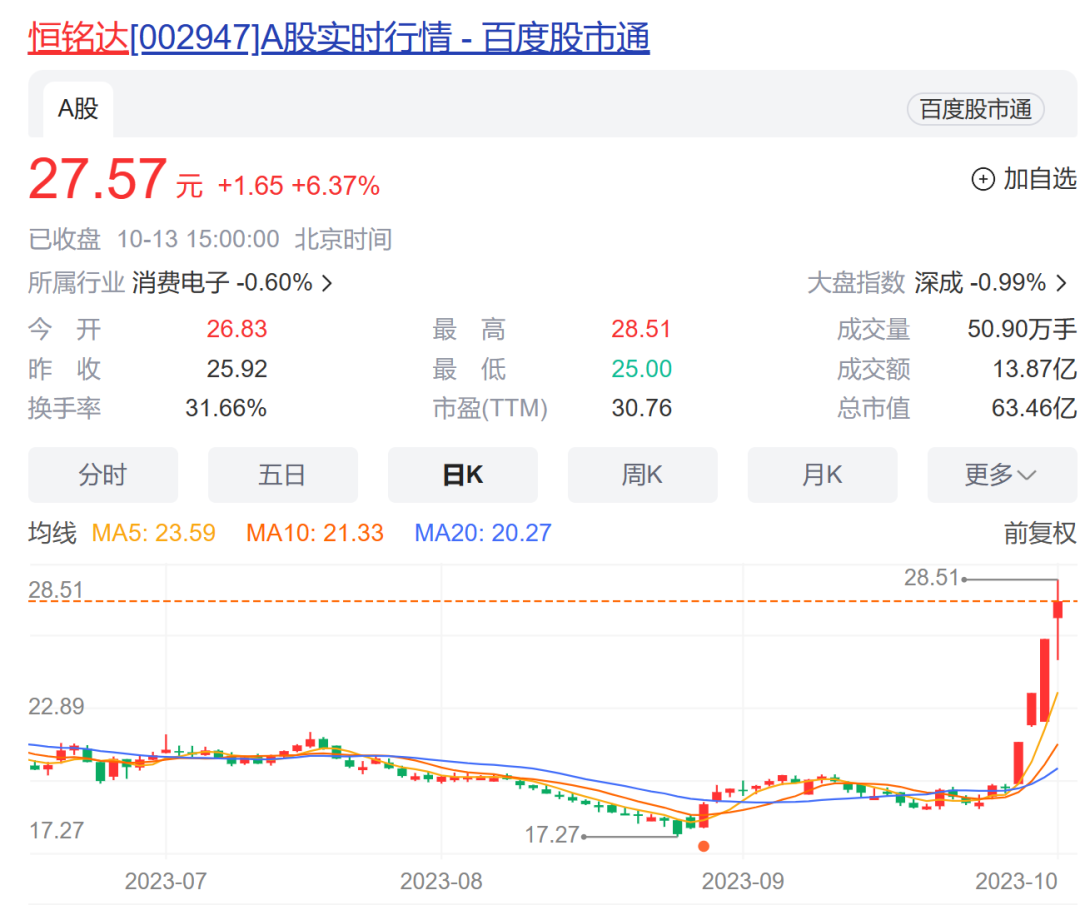Switch to the 周K chart tab

pyautogui.click(x=642, y=475)
